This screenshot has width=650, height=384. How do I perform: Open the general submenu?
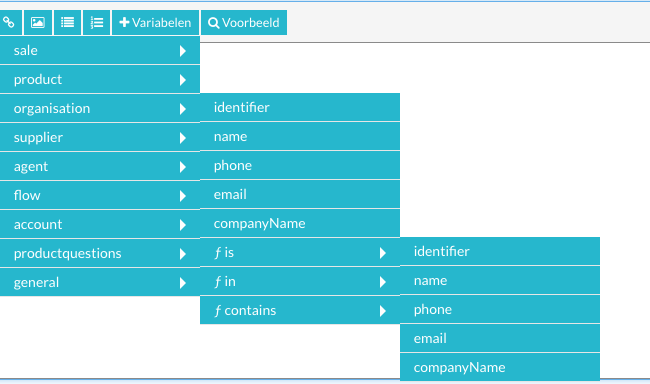tap(99, 283)
